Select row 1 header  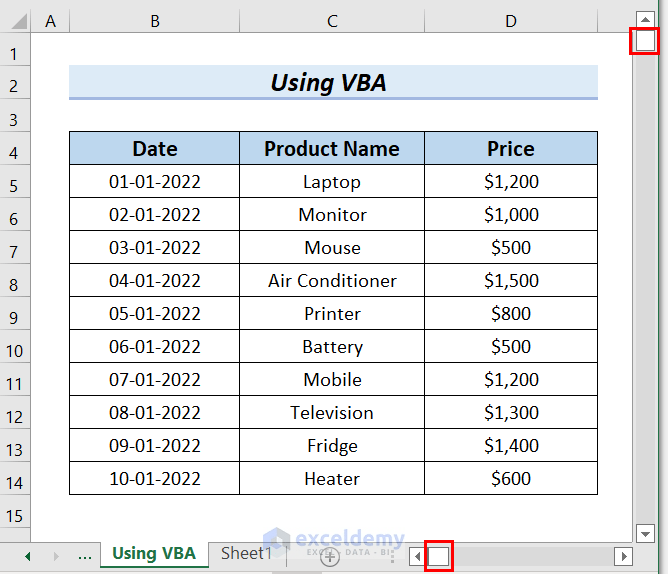click(15, 49)
